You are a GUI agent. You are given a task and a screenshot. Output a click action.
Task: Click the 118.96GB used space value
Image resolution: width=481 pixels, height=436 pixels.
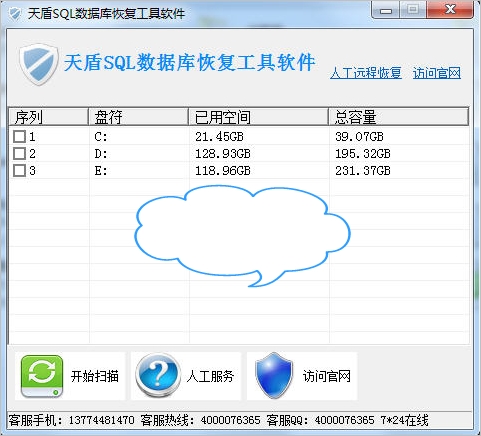pos(223,171)
